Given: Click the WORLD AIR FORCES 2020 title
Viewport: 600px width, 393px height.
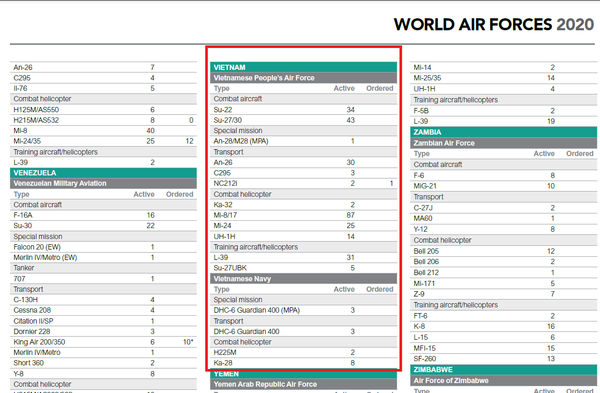Looking at the screenshot, I should (494, 25).
